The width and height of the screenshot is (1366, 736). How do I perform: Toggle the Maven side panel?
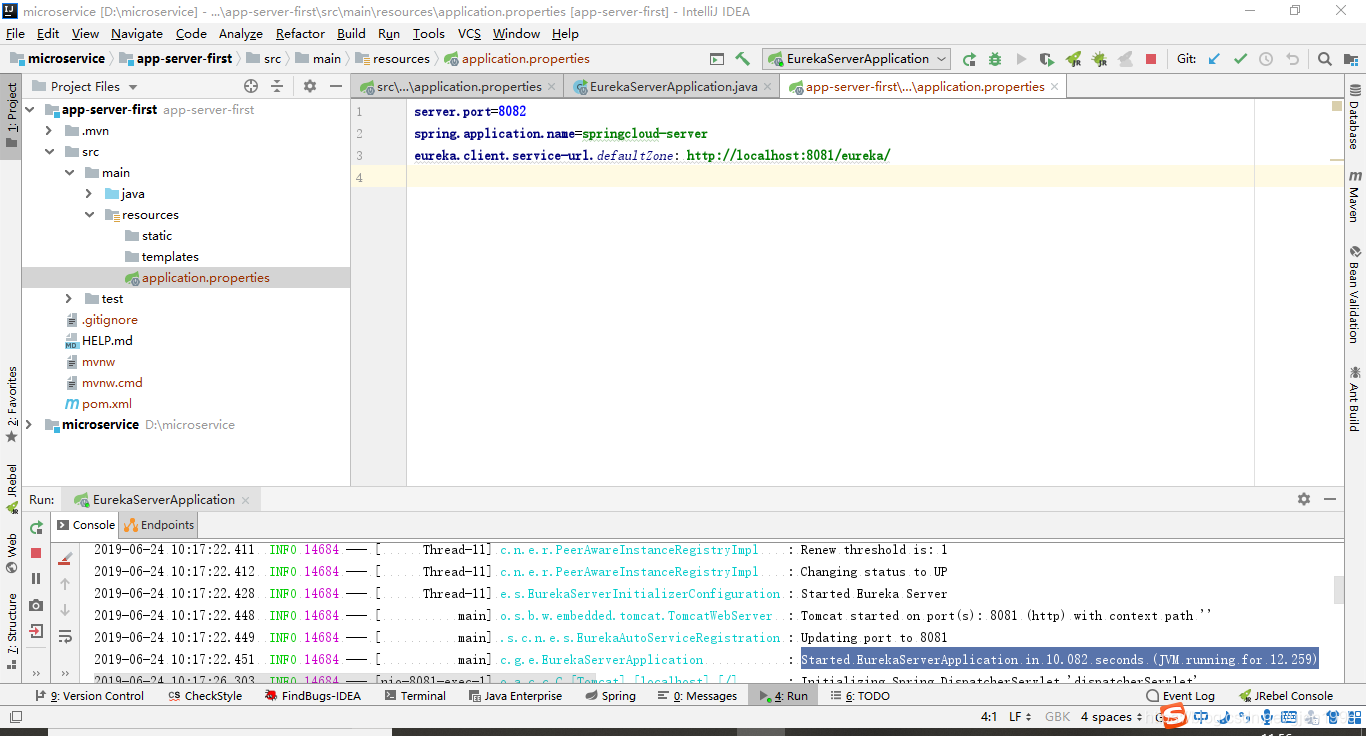(x=1355, y=196)
